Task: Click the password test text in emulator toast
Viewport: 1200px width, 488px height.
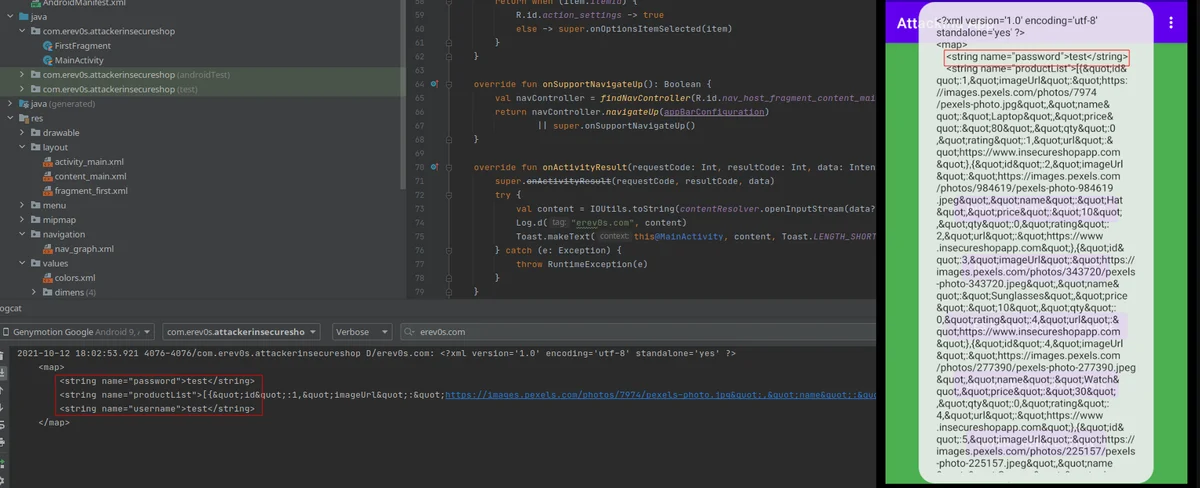Action: [1037, 57]
